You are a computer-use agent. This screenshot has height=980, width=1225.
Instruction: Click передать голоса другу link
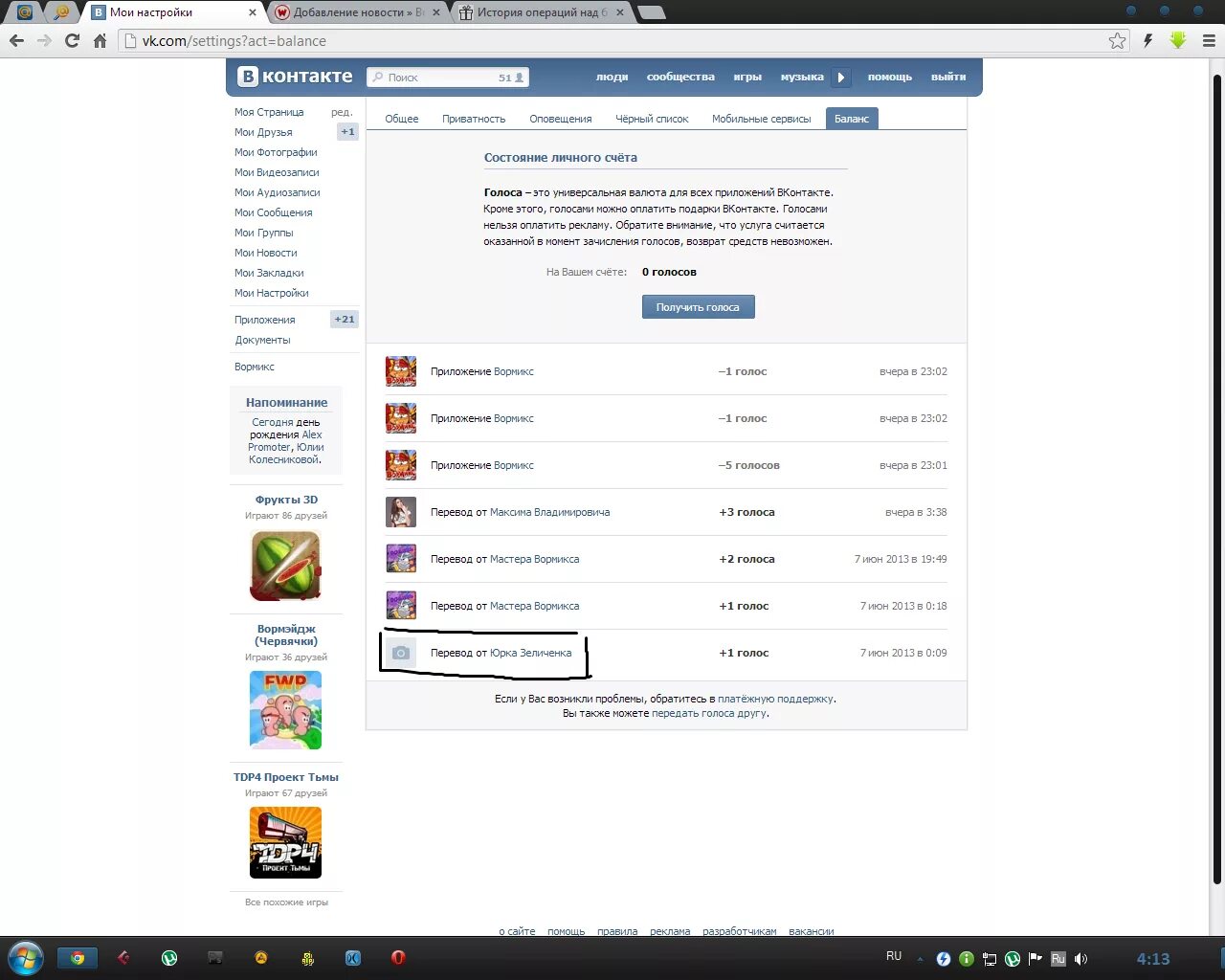point(708,713)
